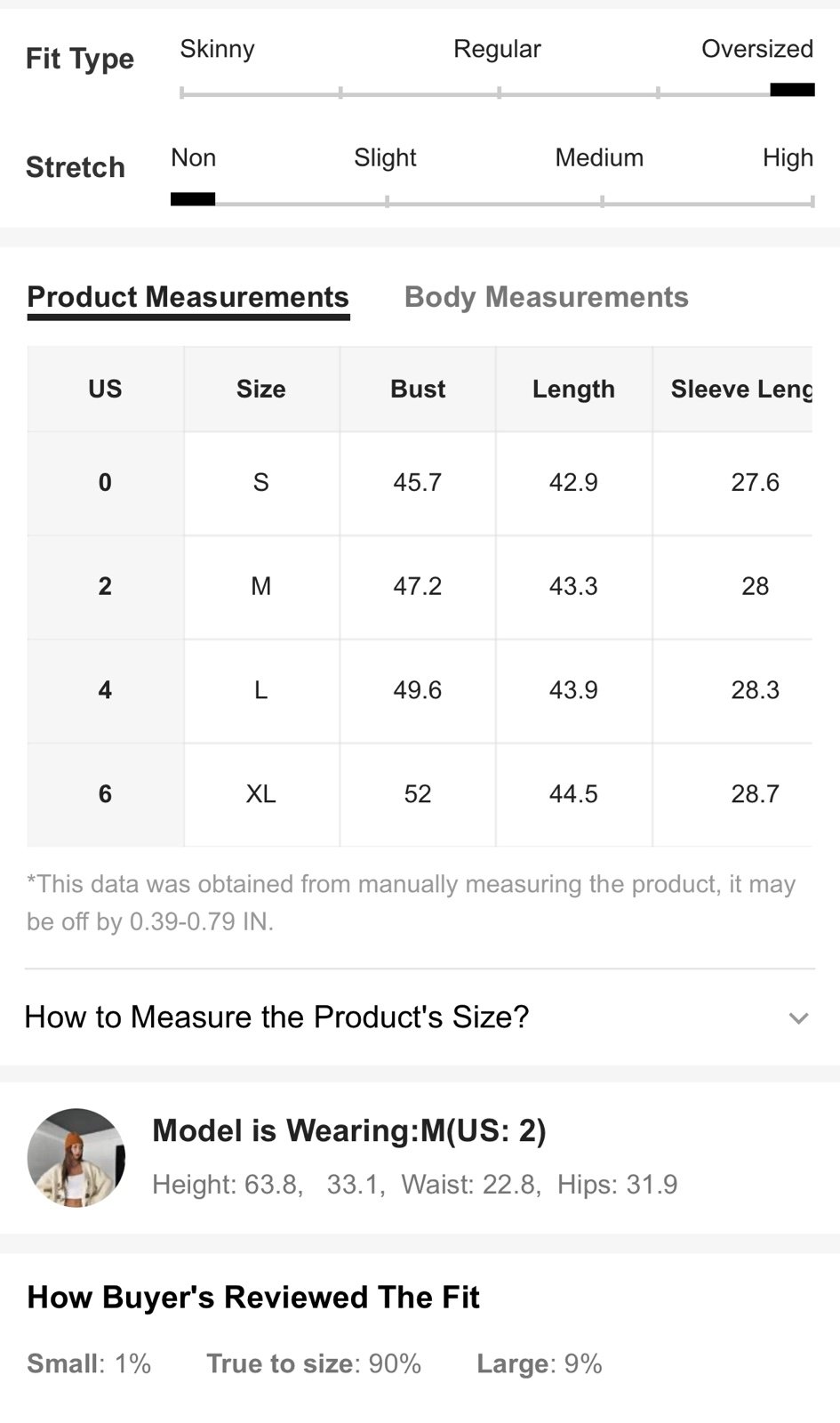Select the size S row cell
The image size is (840, 1423).
point(261,483)
